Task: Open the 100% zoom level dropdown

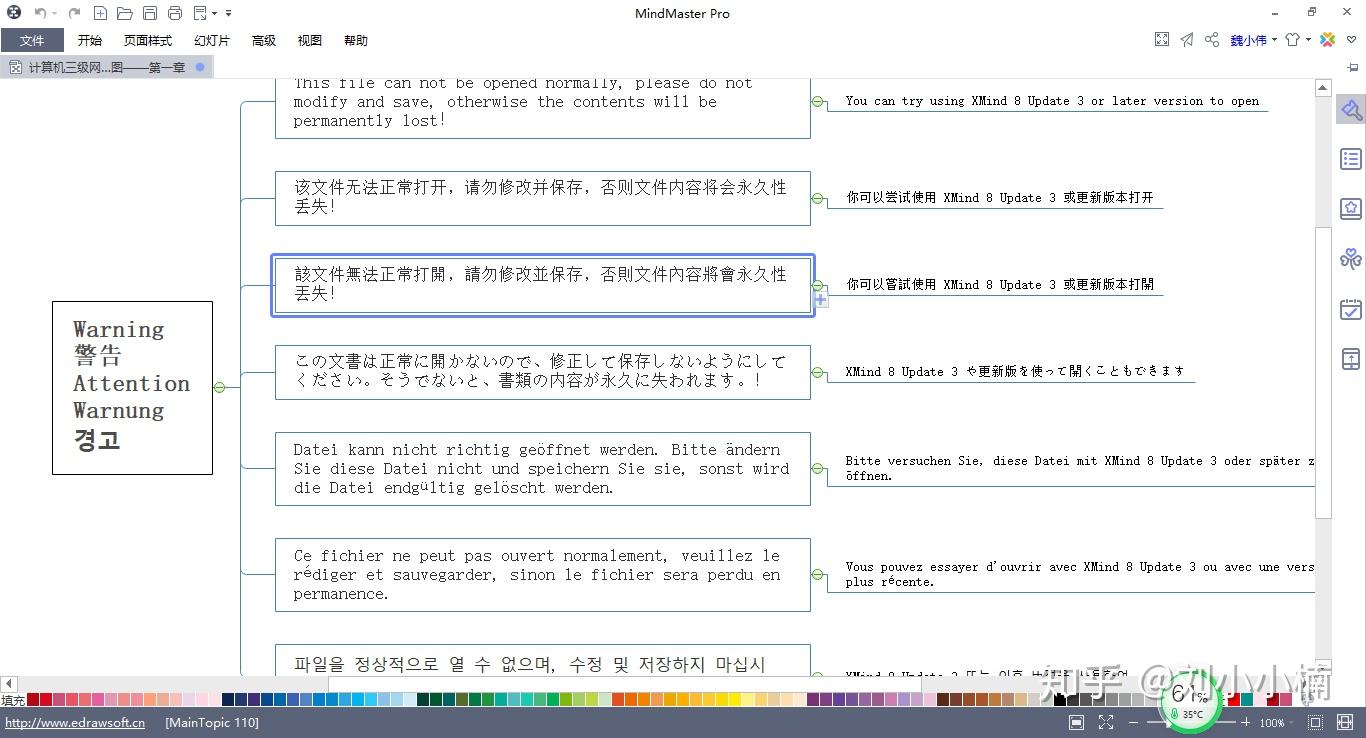Action: pyautogui.click(x=1276, y=722)
